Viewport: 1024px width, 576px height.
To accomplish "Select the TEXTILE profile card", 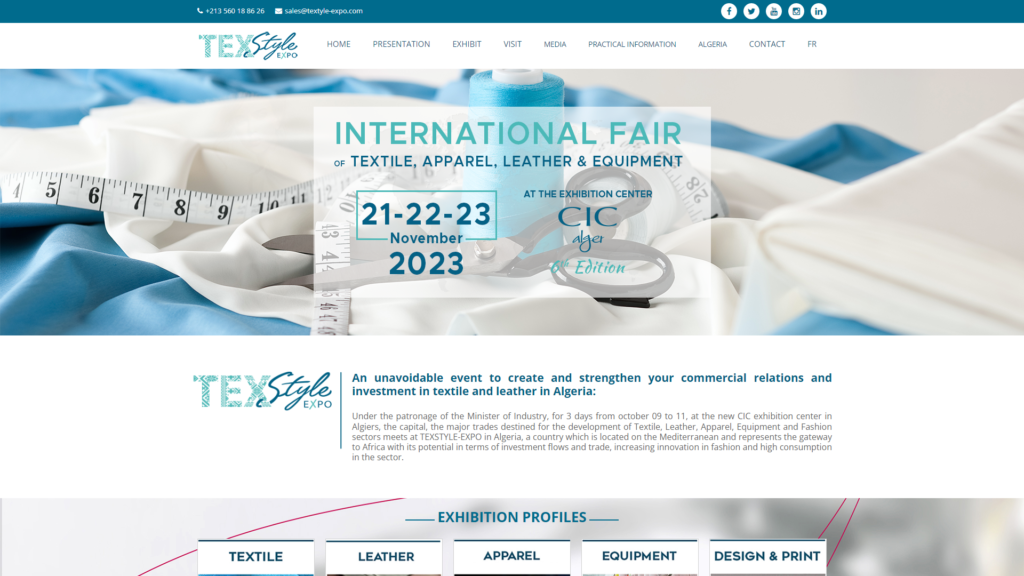I will tap(256, 558).
